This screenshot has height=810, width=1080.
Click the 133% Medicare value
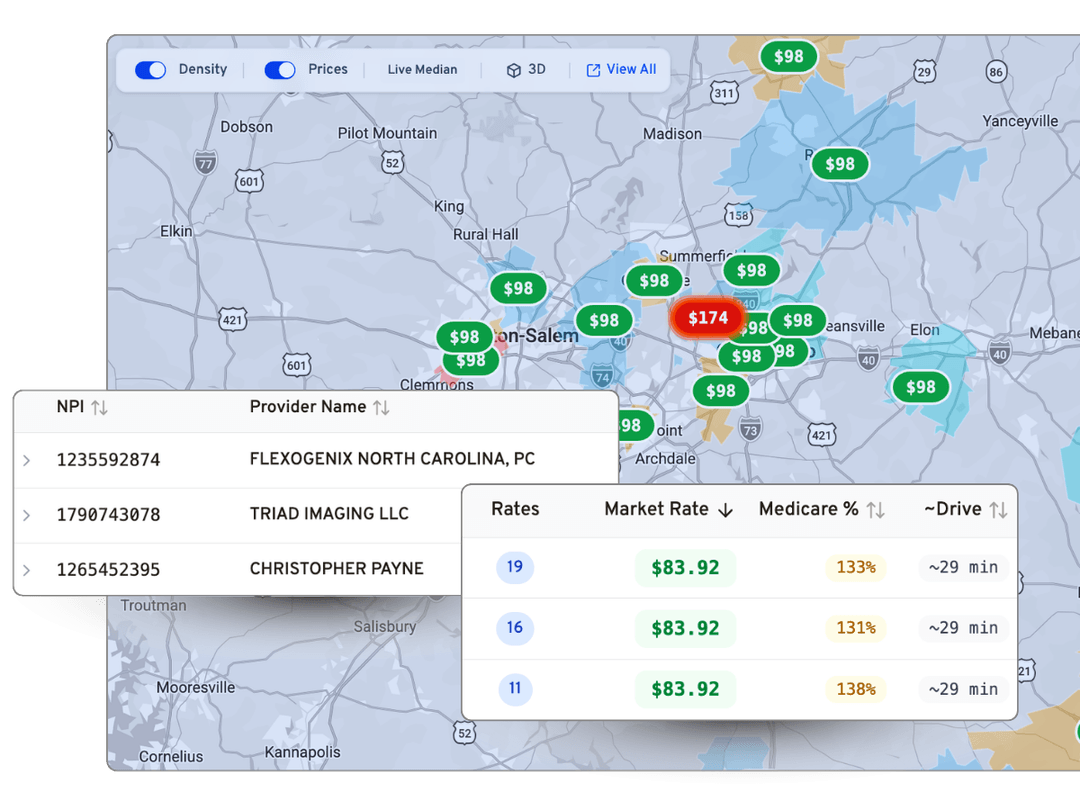point(855,568)
